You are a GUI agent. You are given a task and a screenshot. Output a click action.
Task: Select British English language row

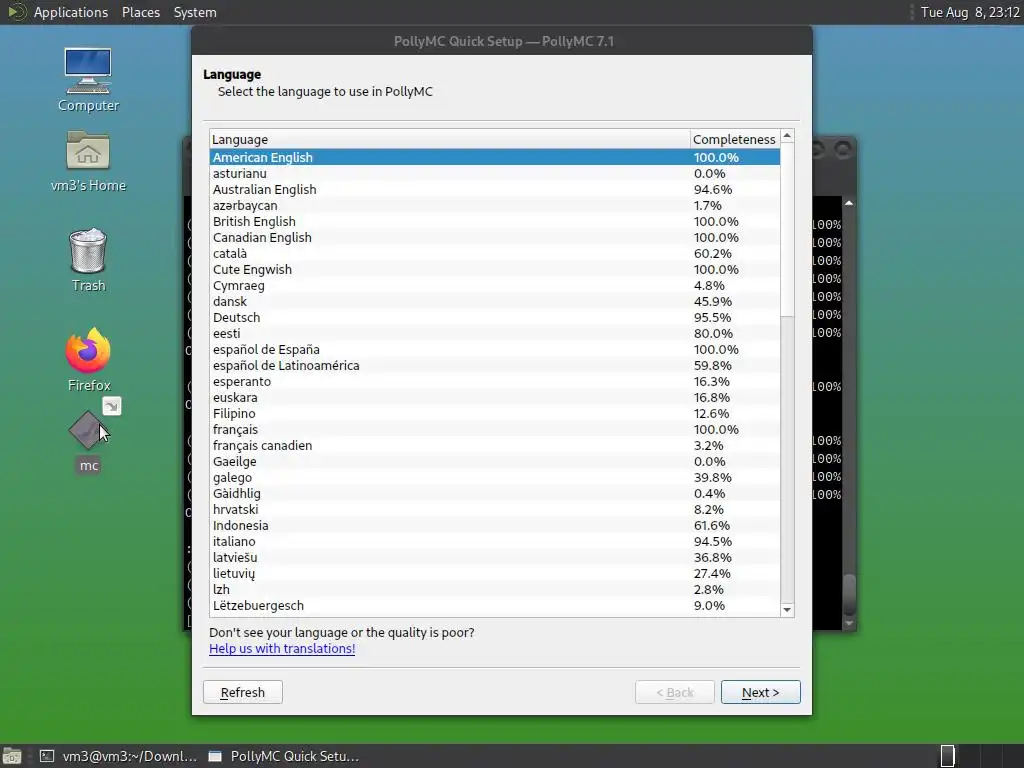[495, 221]
